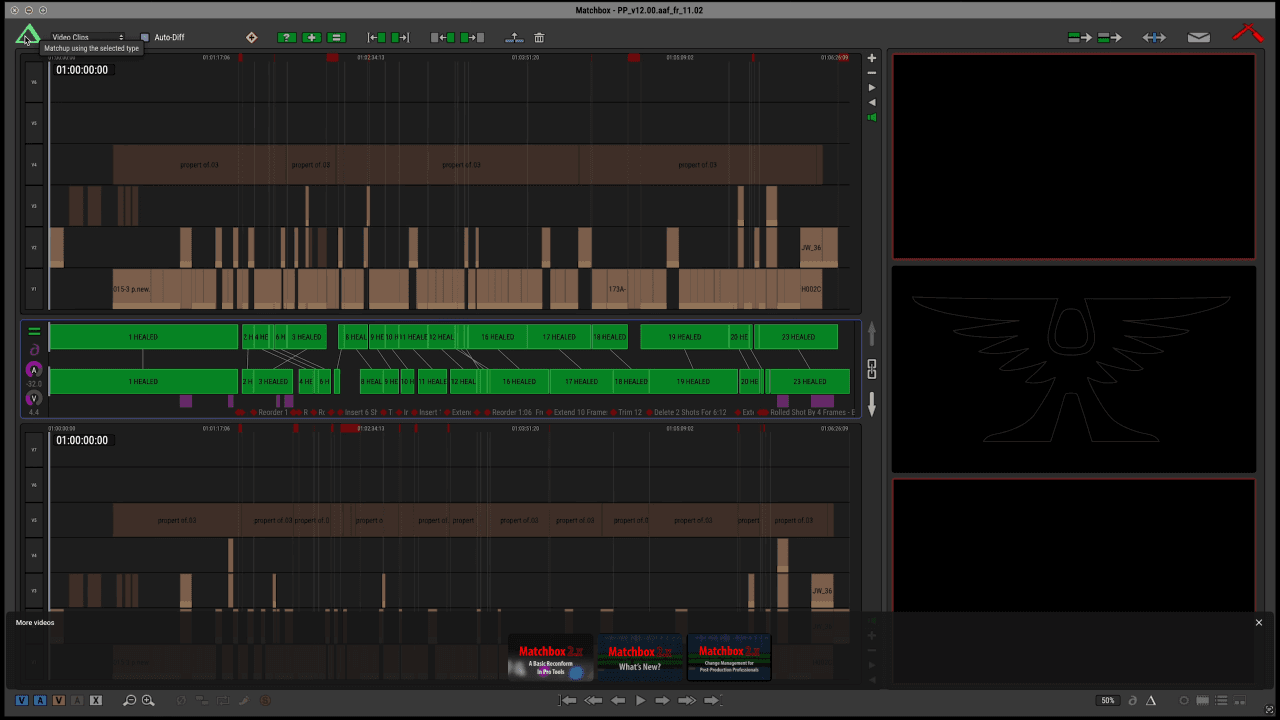1280x720 pixels.
Task: Open the Video Clips type dropdown
Action: pos(88,37)
